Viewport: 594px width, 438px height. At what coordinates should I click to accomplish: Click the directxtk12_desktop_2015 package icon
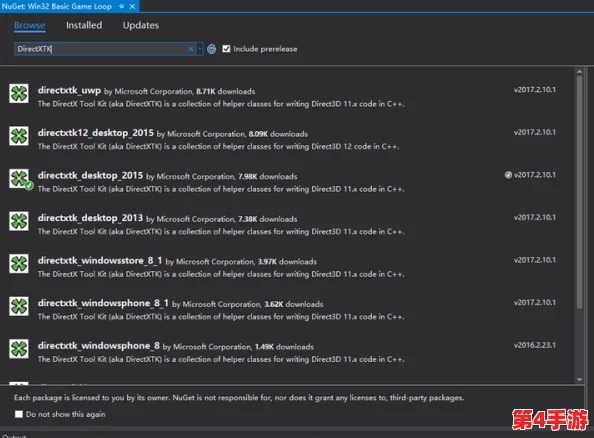pyautogui.click(x=19, y=136)
